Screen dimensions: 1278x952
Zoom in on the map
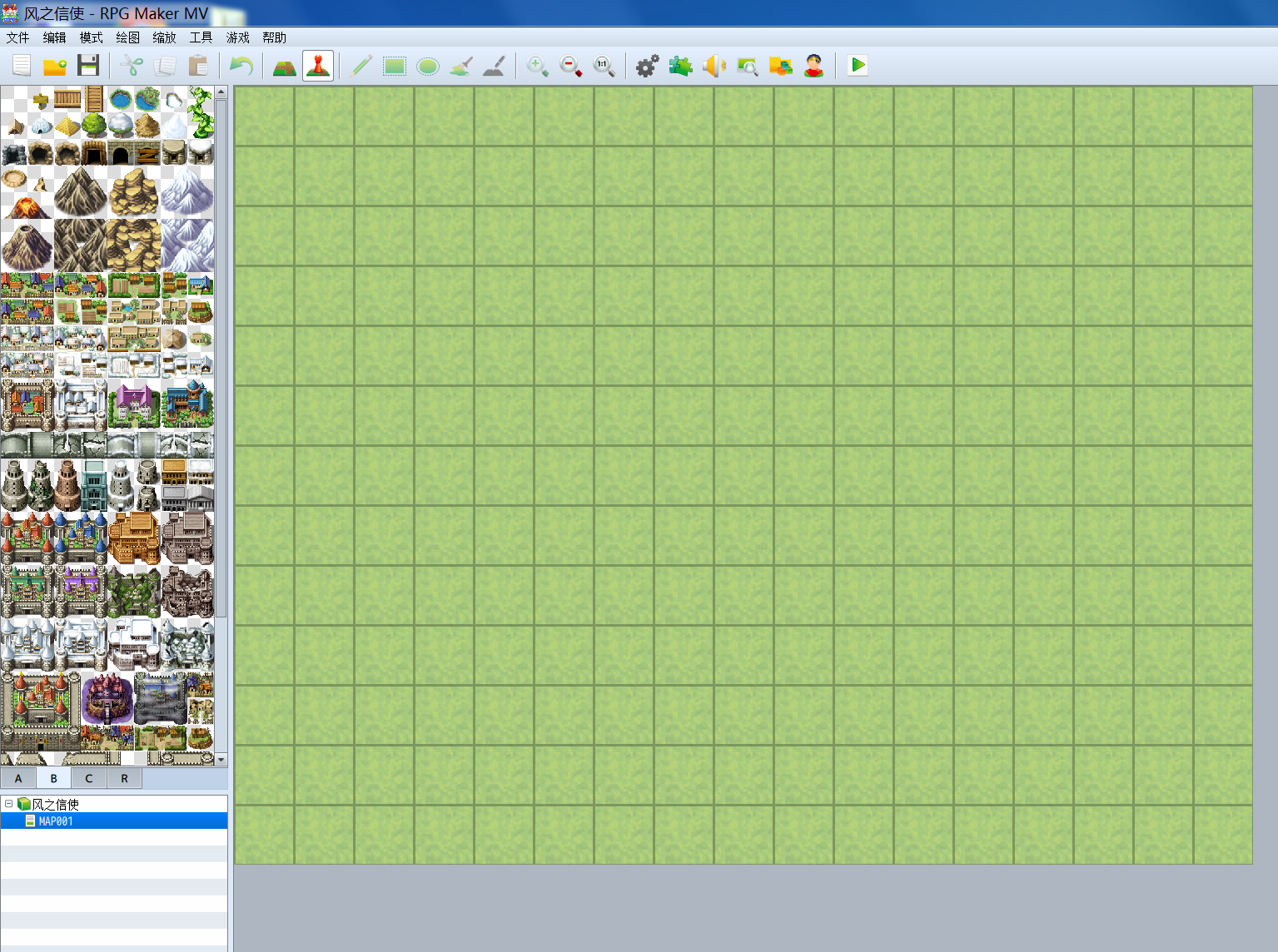pyautogui.click(x=538, y=66)
